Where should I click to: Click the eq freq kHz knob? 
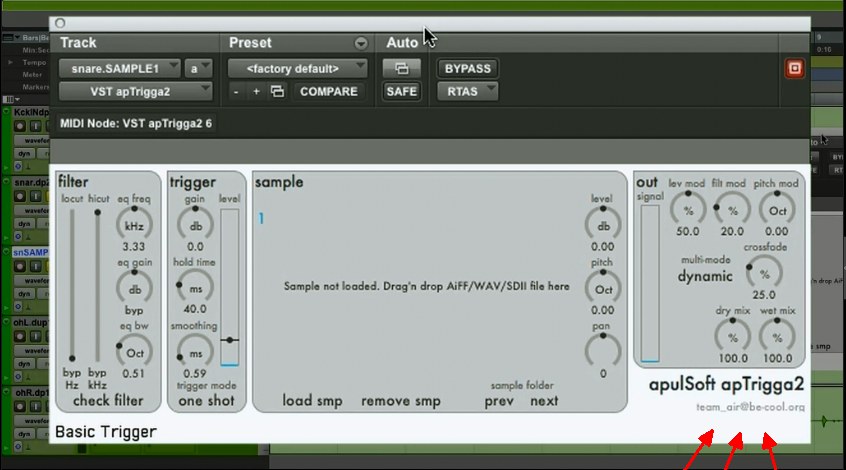(x=134, y=224)
